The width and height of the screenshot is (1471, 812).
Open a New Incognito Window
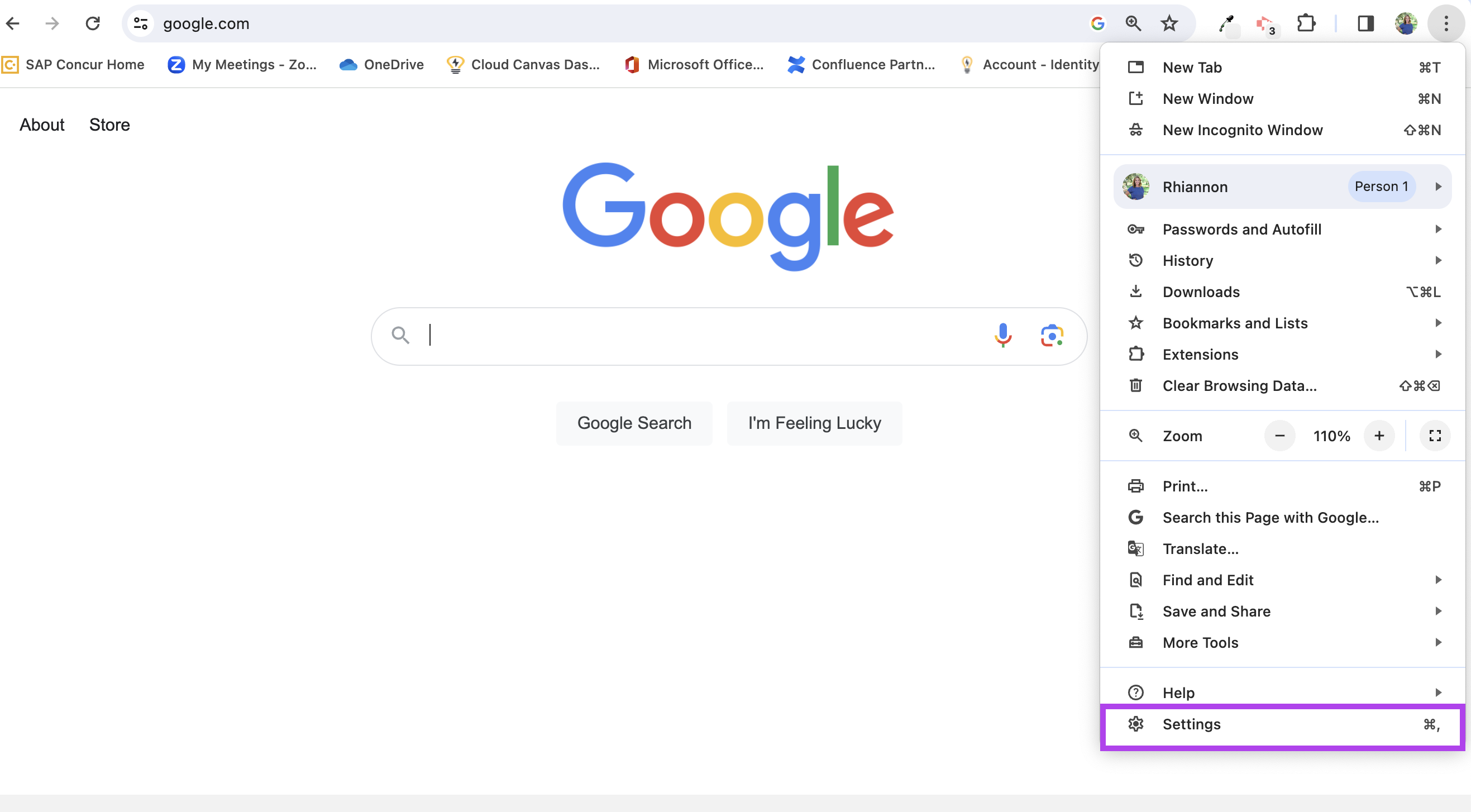[x=1283, y=130]
